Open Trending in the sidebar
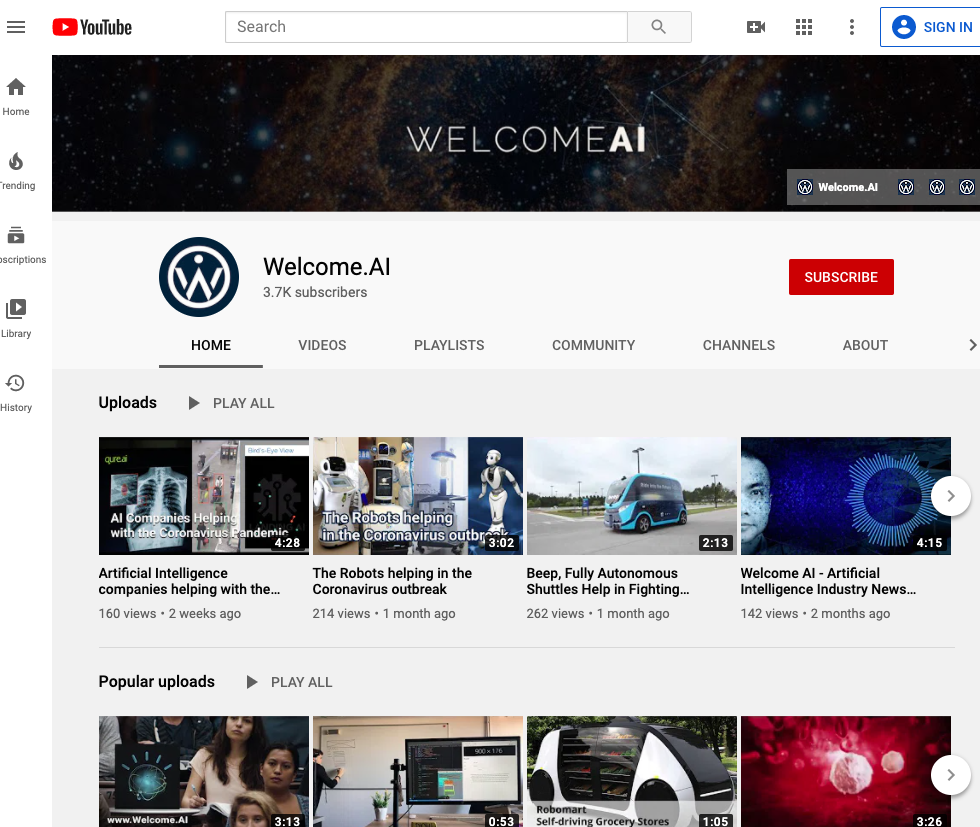 [x=16, y=171]
